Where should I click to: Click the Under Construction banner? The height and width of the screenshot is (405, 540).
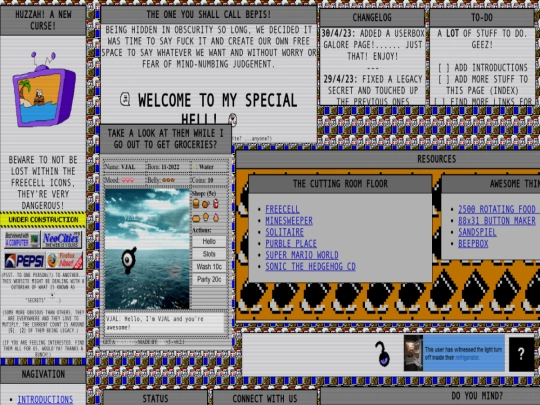pyautogui.click(x=43, y=220)
